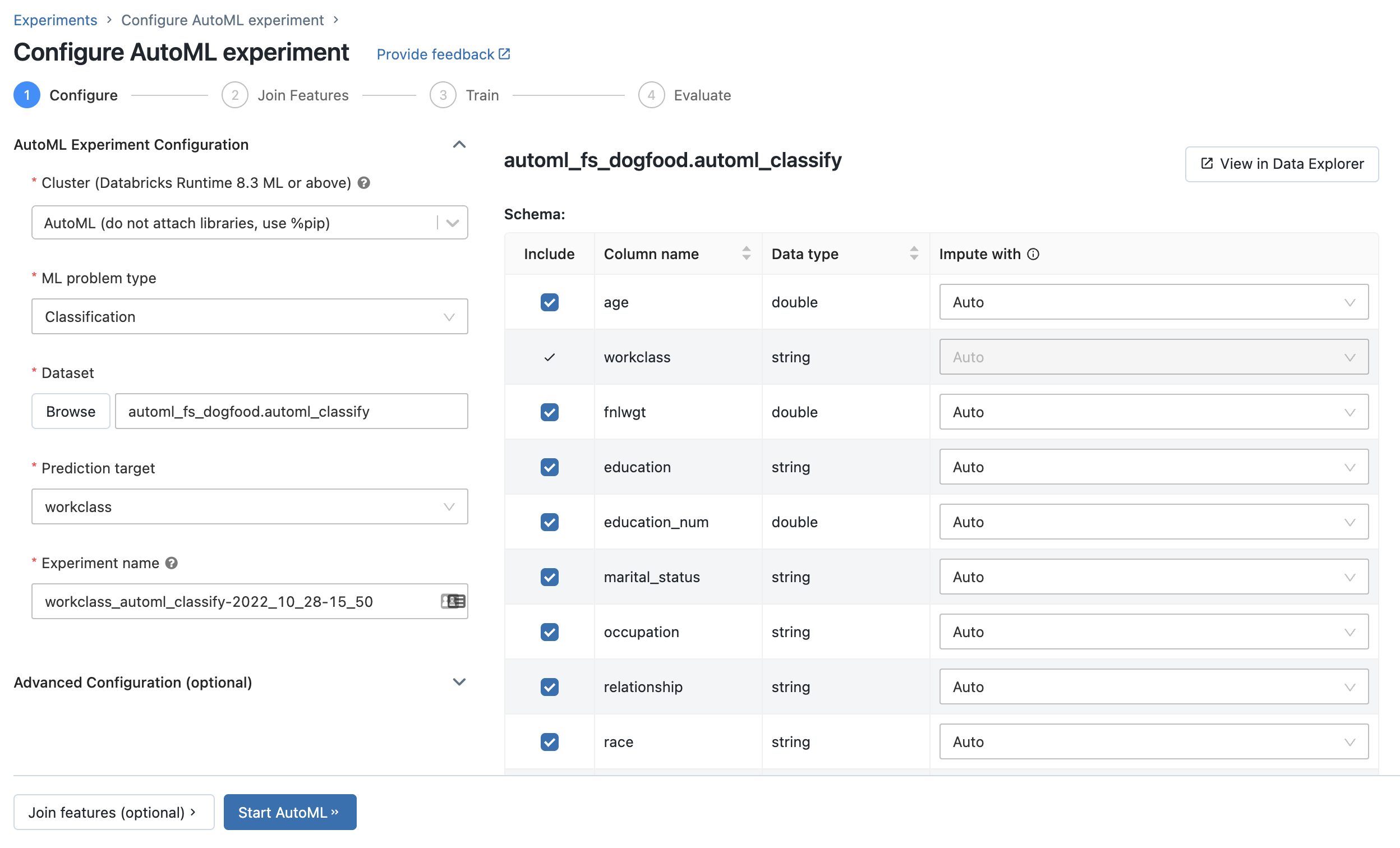Image resolution: width=1400 pixels, height=848 pixels.
Task: Click the Join features optional button
Action: 113,811
